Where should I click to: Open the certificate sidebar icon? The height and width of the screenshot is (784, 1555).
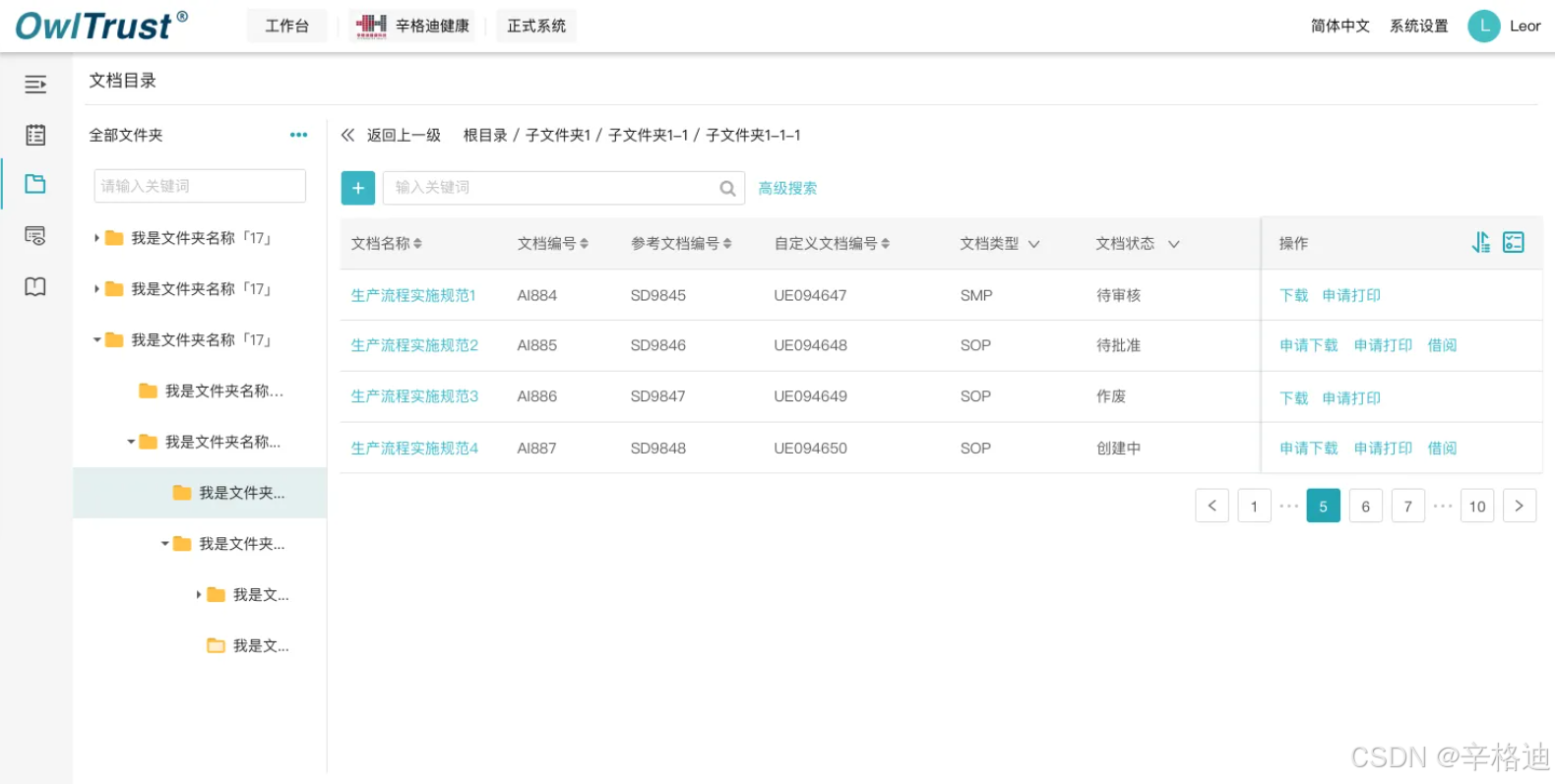point(35,236)
